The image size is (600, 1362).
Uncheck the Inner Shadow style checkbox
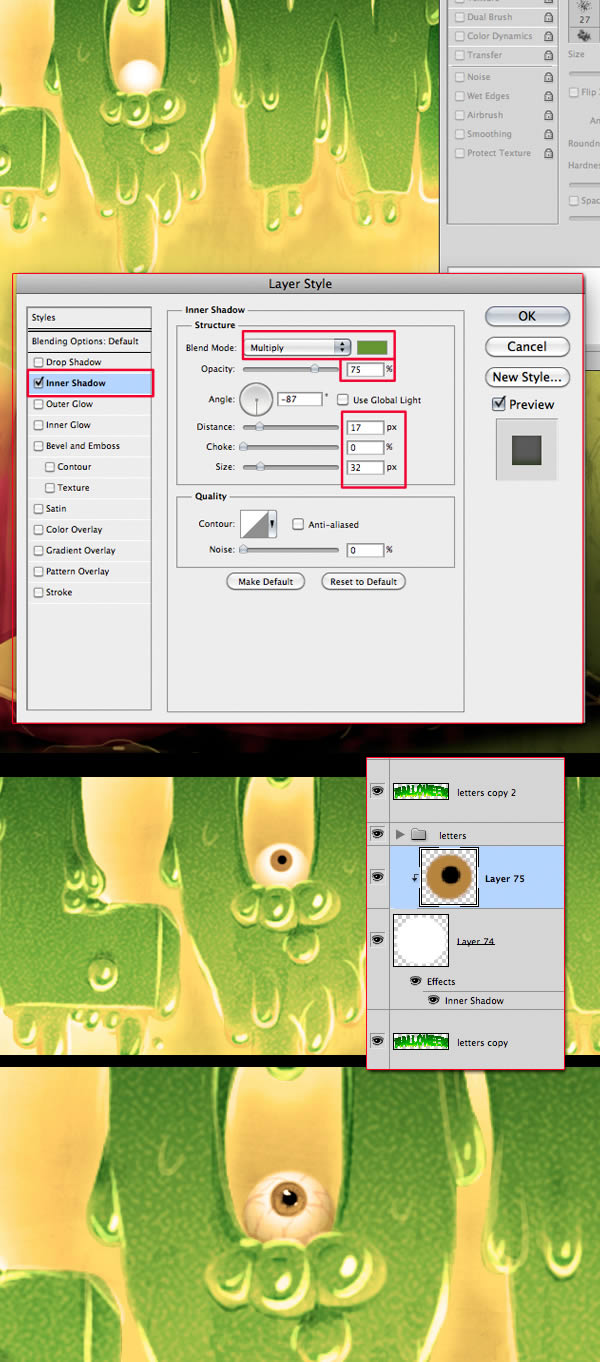point(39,383)
